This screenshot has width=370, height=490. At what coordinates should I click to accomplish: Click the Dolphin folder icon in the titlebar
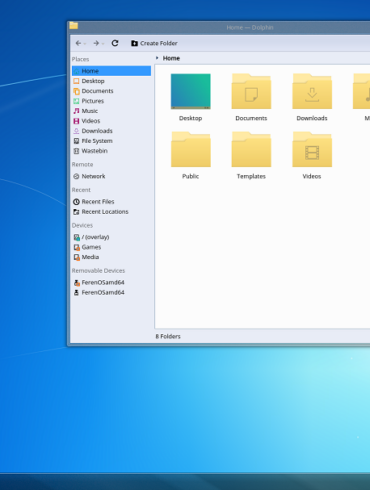(x=74, y=26)
